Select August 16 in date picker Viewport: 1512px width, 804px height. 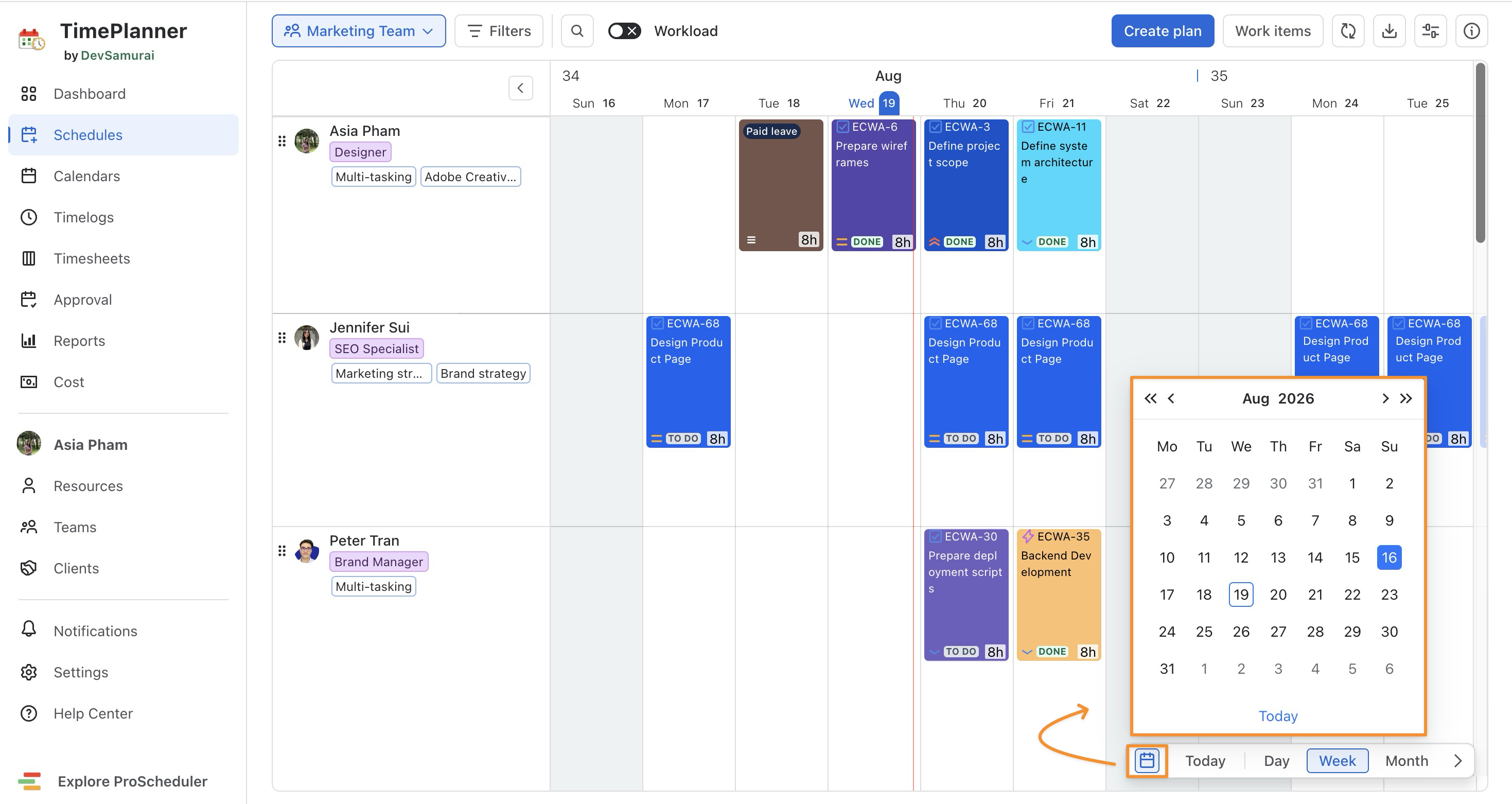1390,557
